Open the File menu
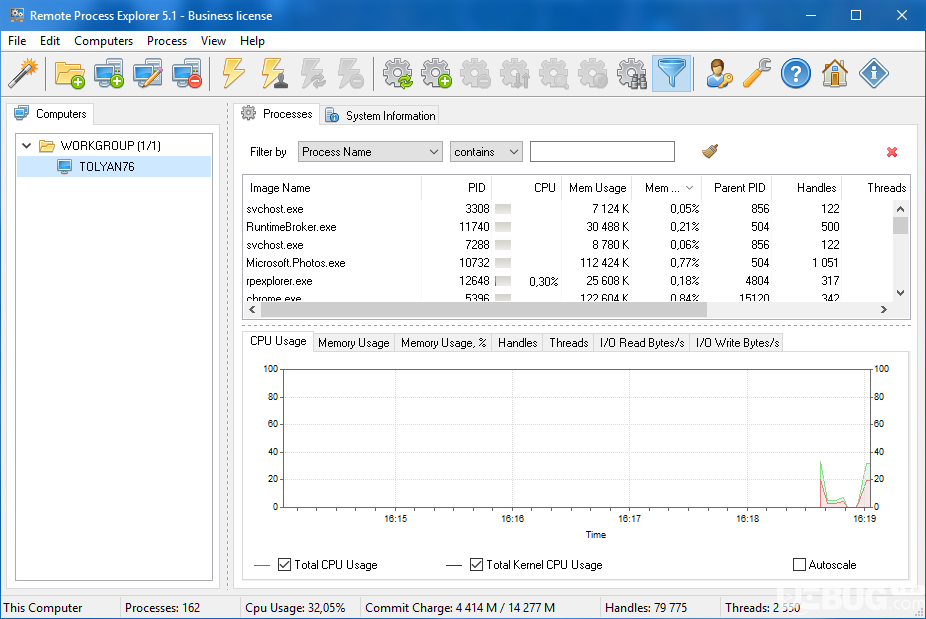Viewport: 926px width, 619px height. coord(17,41)
